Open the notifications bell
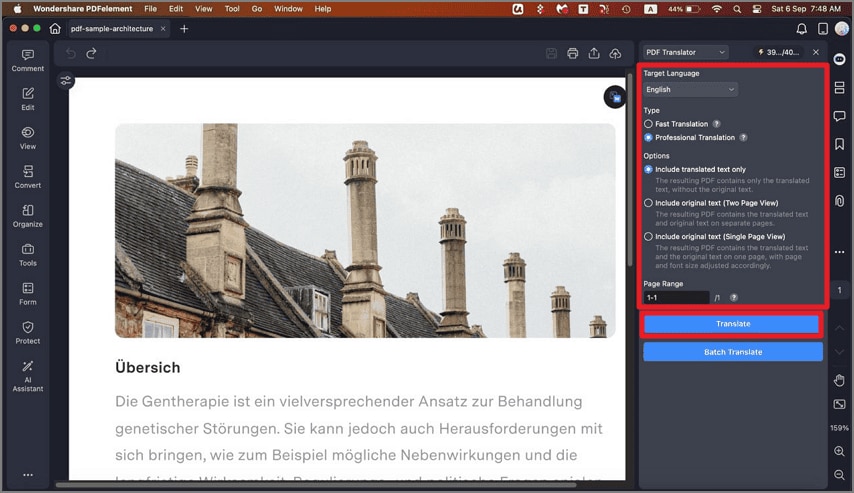Screen dimensions: 854x493 (x=802, y=29)
